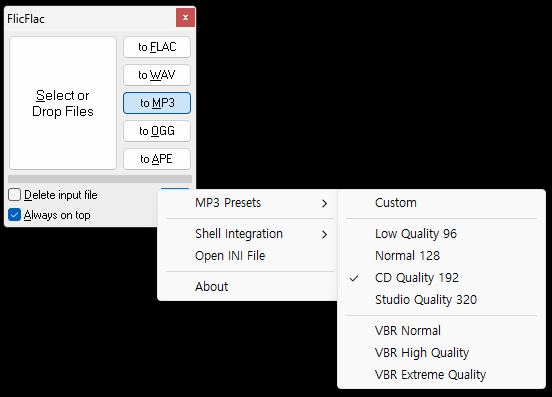Choose the VBR Normal preset
The width and height of the screenshot is (552, 397).
point(441,331)
